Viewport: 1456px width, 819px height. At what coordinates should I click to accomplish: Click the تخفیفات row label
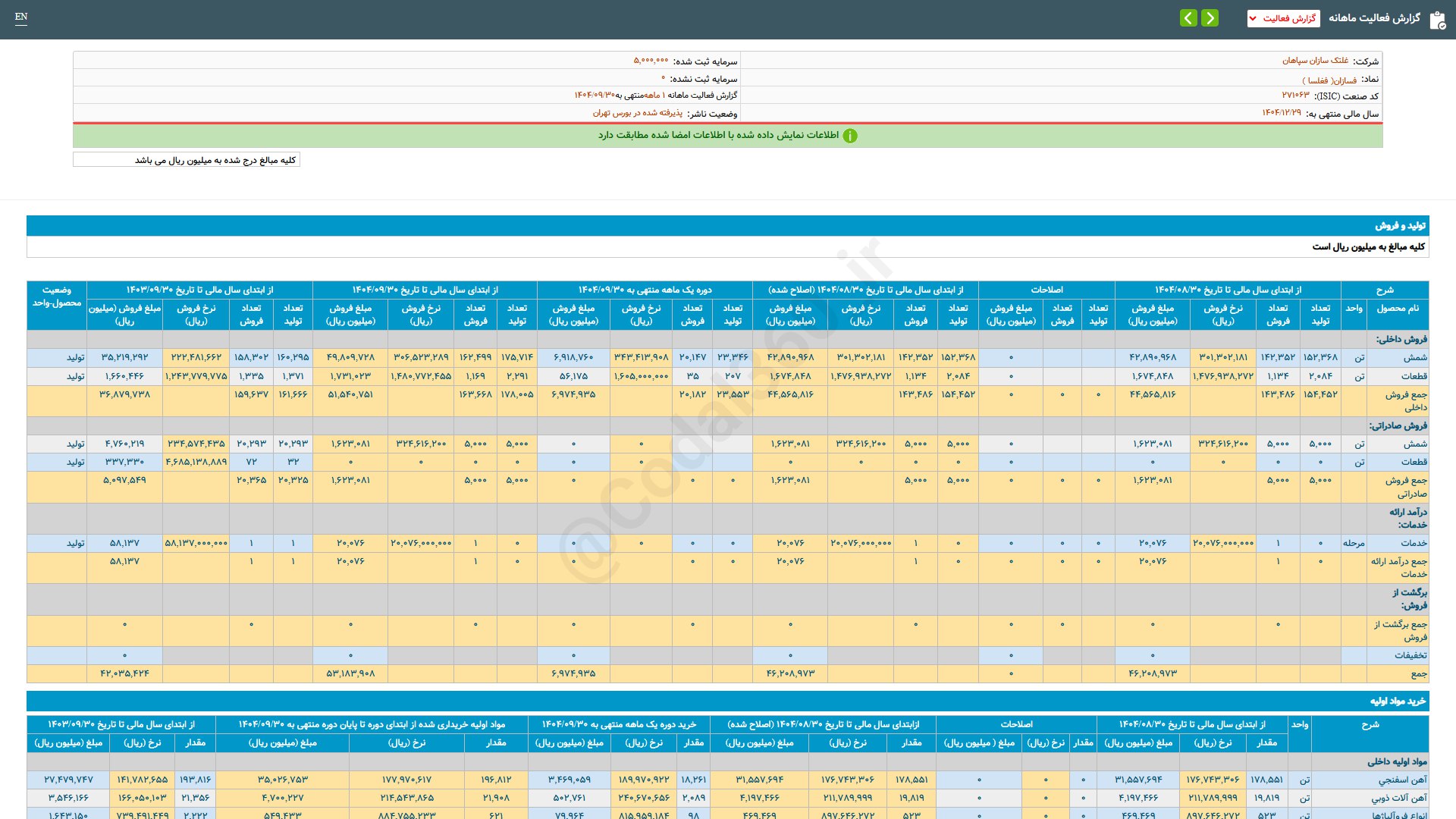[x=1410, y=655]
